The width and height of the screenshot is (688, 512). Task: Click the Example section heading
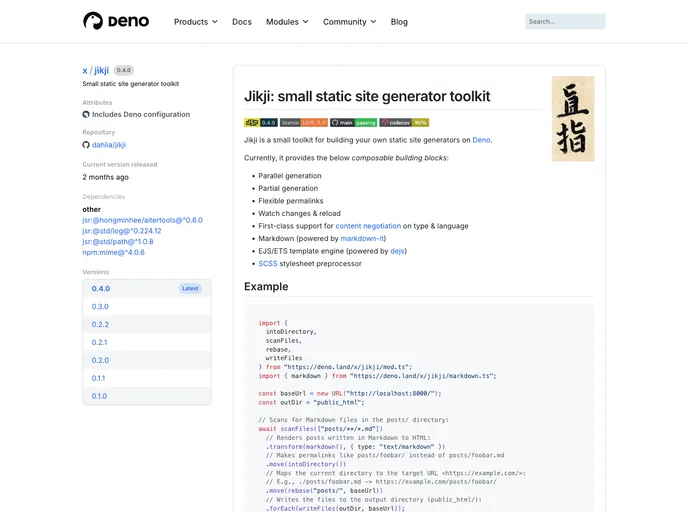pos(266,286)
